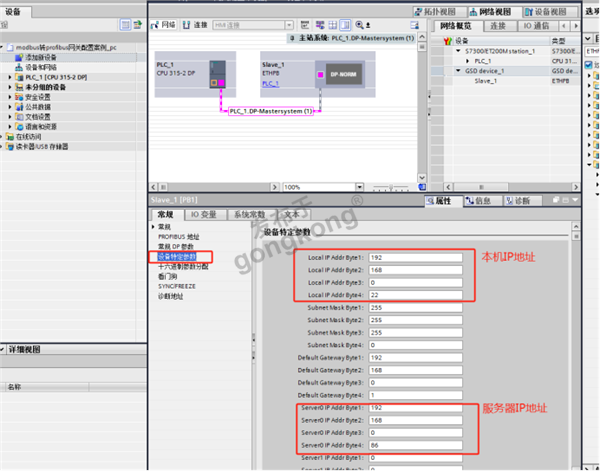The width and height of the screenshot is (600, 471).
Task: Toggle the highlighted page-layout toolbar icon
Action: (x=345, y=25)
